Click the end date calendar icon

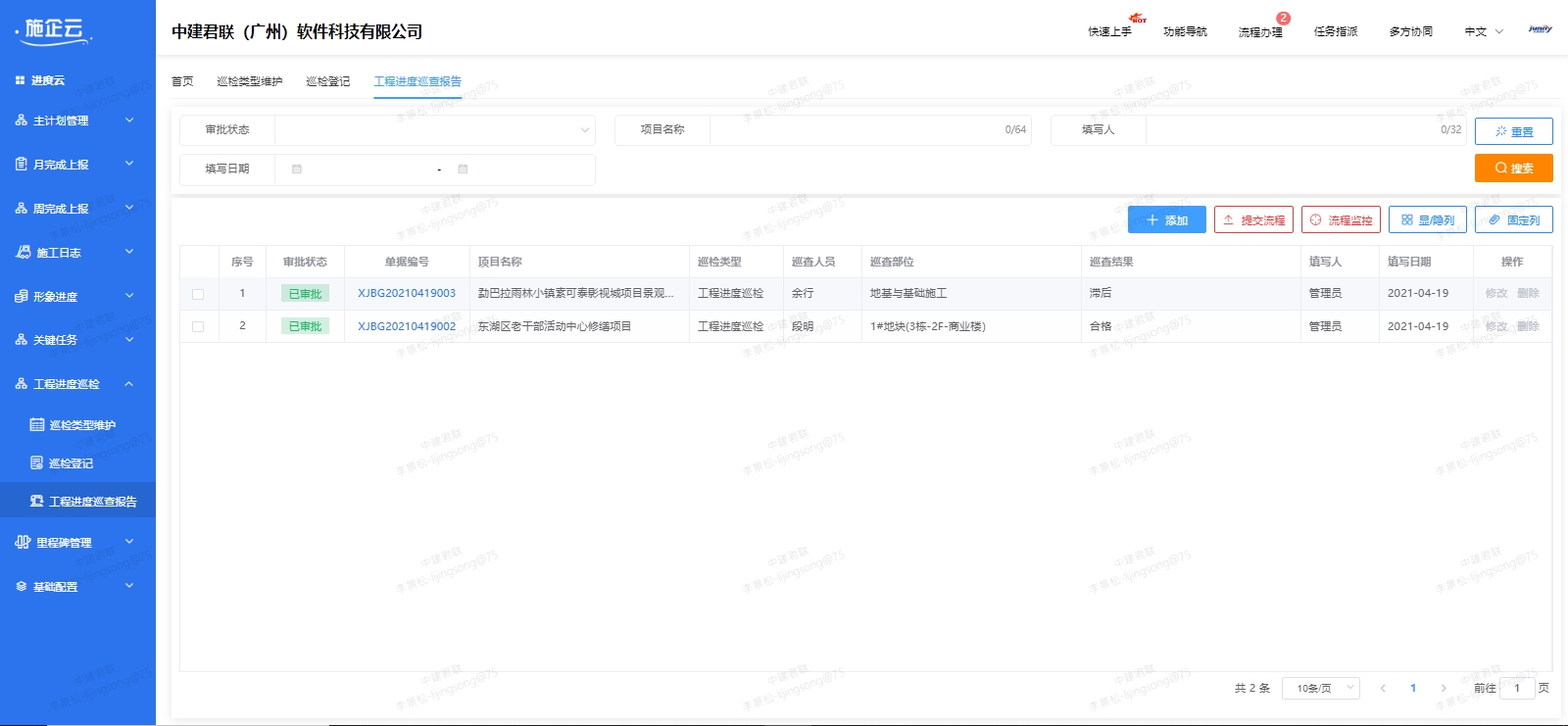point(464,169)
